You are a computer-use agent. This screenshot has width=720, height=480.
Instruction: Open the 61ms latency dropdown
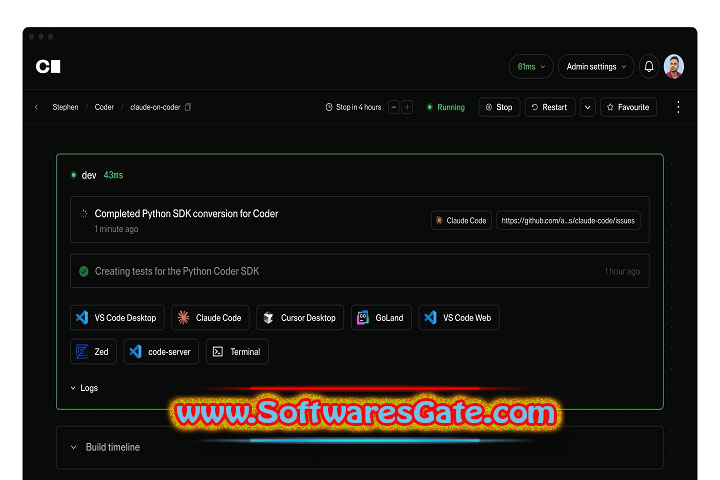(531, 67)
